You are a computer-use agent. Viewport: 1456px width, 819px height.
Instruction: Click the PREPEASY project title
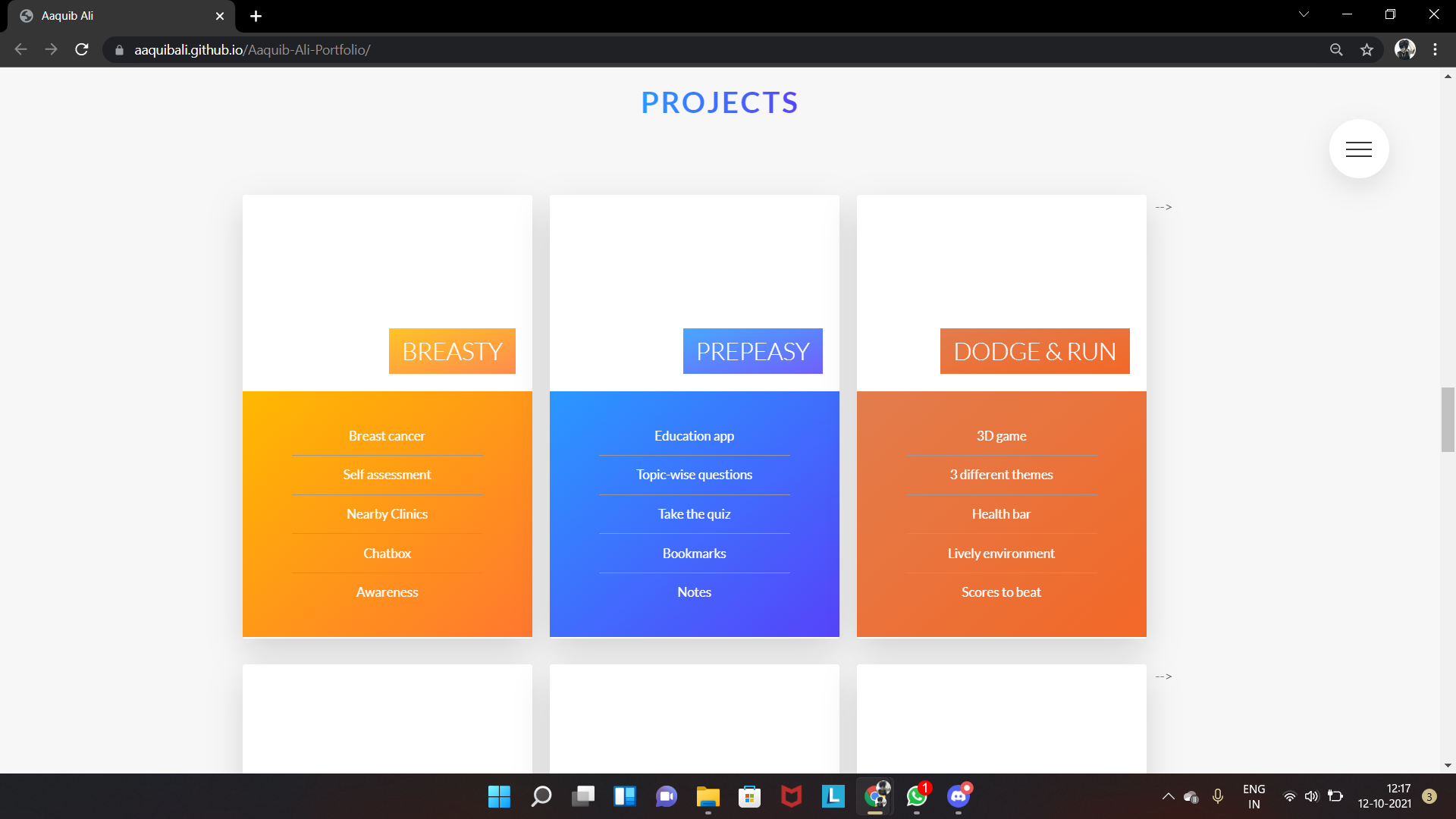[x=752, y=351]
